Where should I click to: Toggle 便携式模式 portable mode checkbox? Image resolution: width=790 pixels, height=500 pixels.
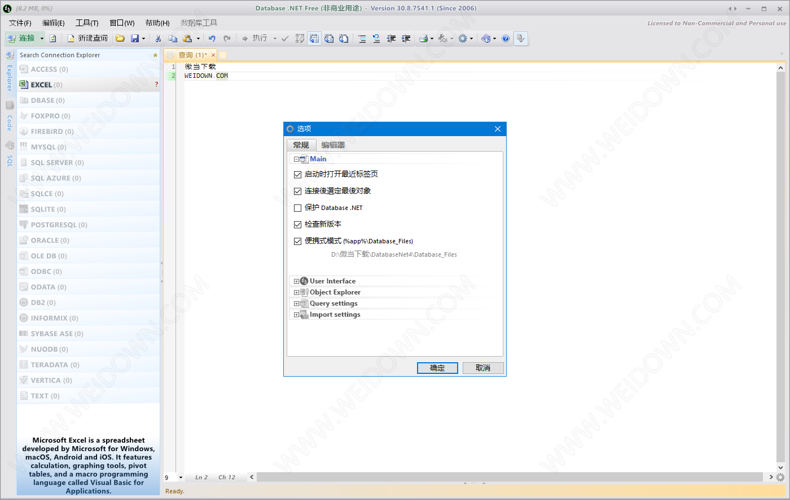coord(297,241)
